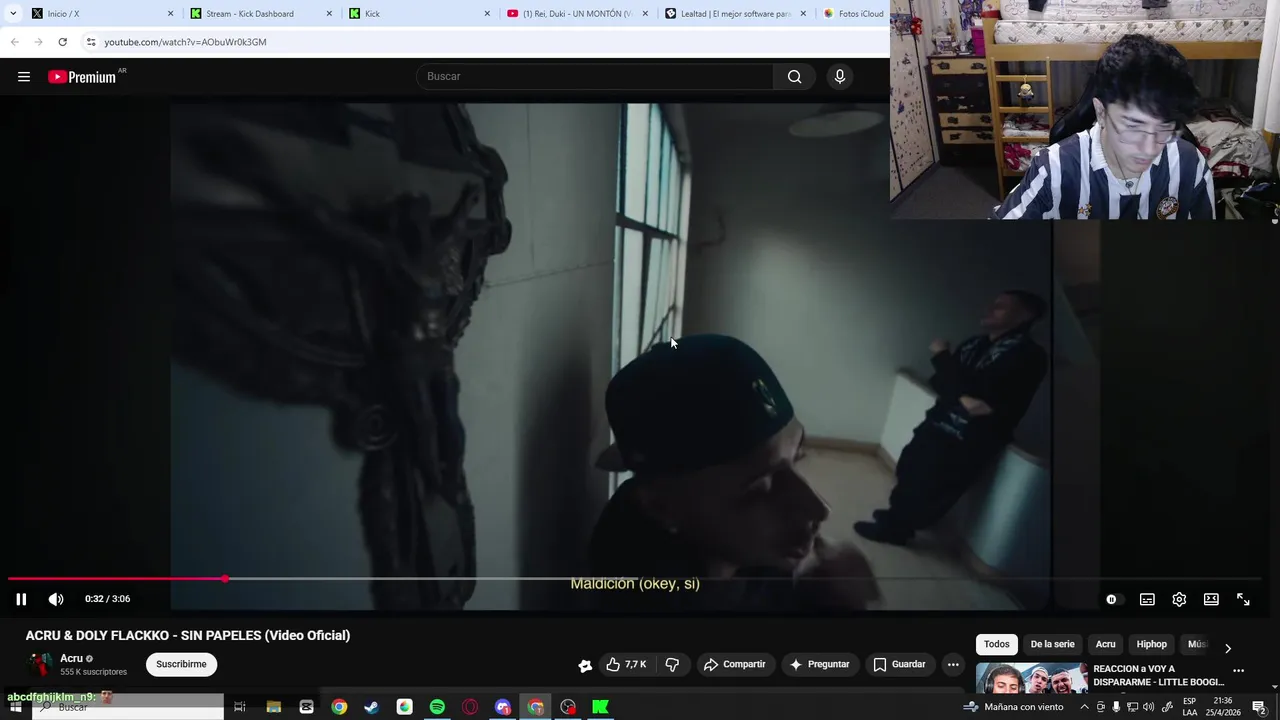
Task: Select the Todos filter chip
Action: [996, 644]
